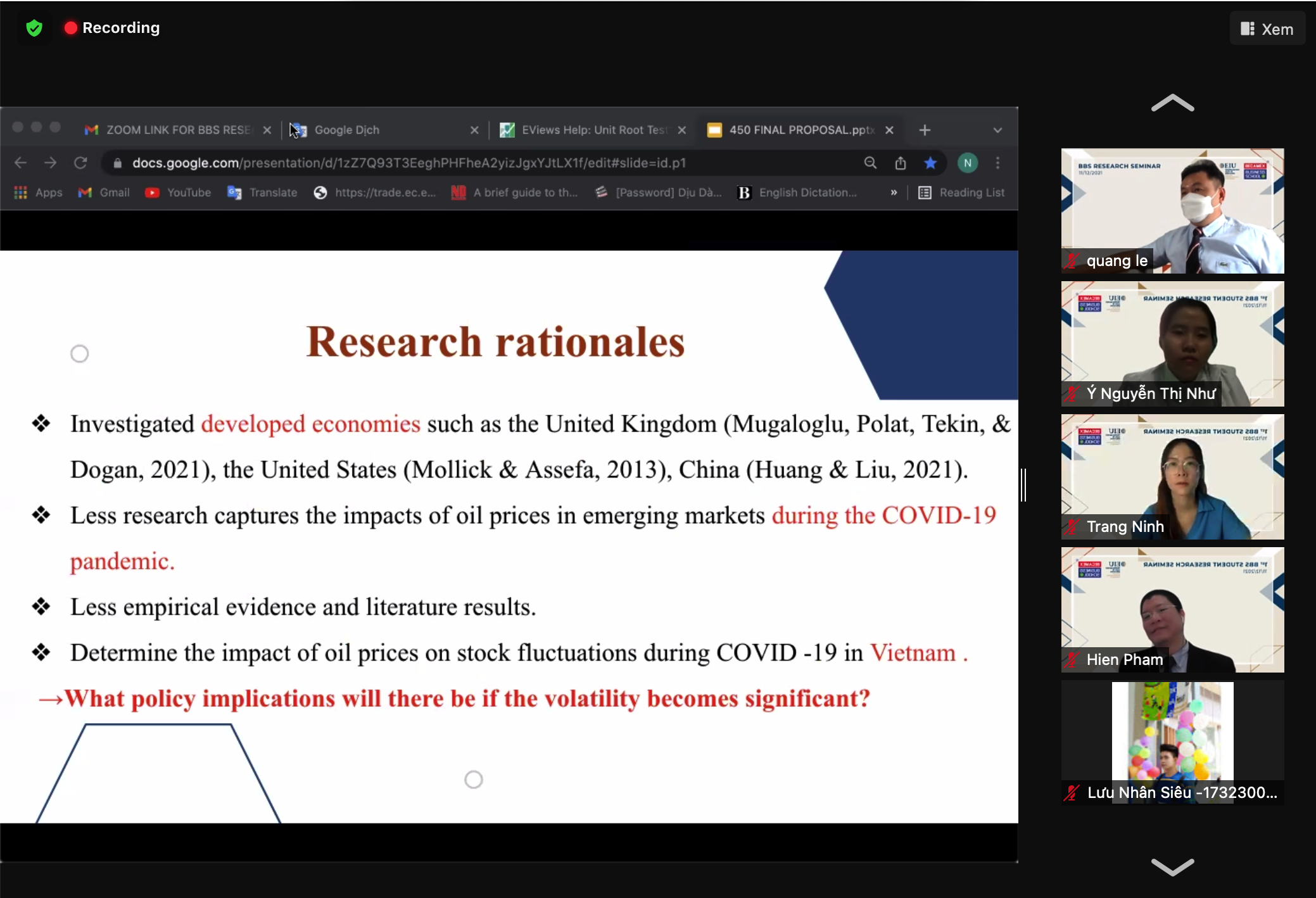
Task: Open Chrome three-dot menu
Action: [997, 163]
